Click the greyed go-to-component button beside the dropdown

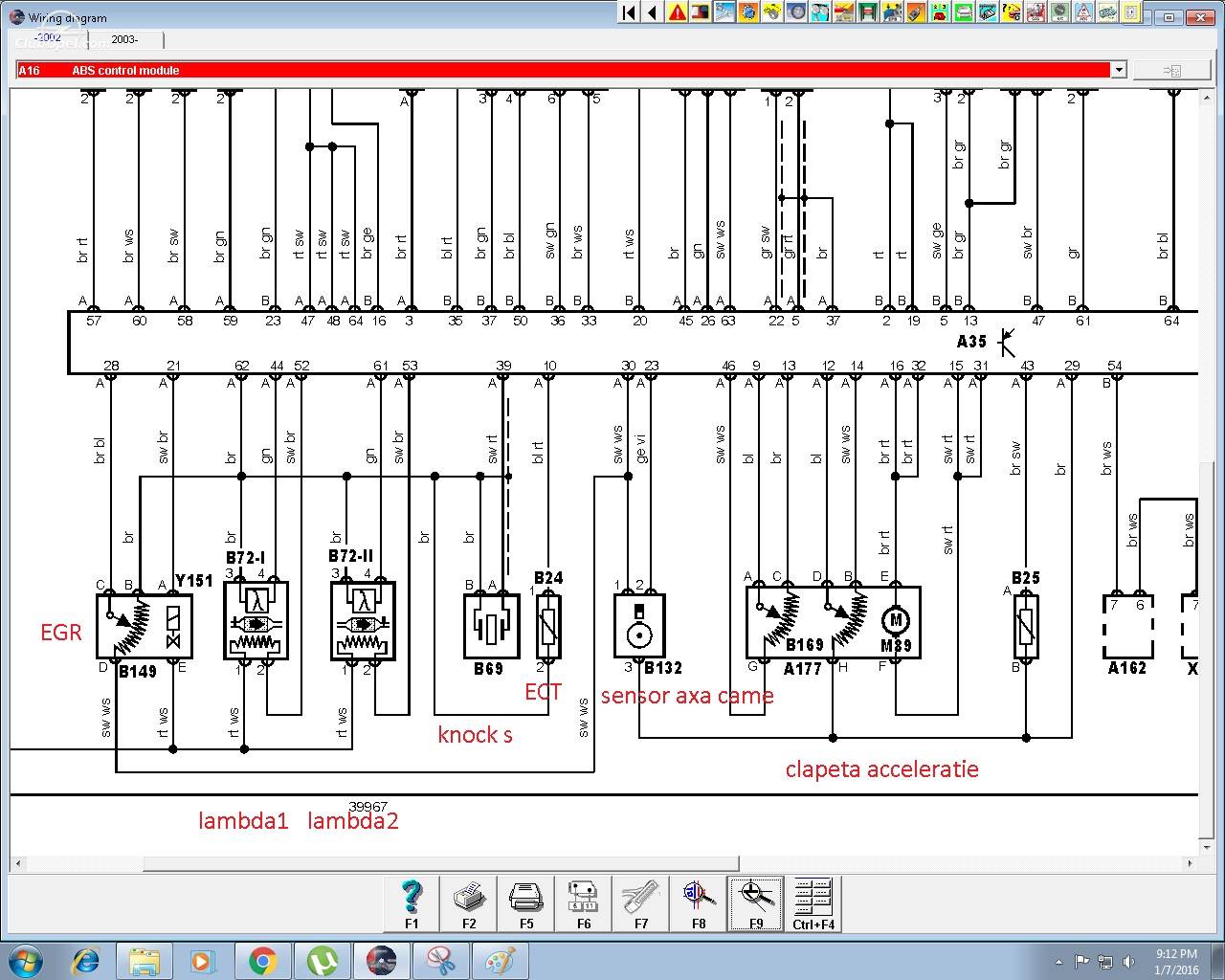tap(1171, 70)
